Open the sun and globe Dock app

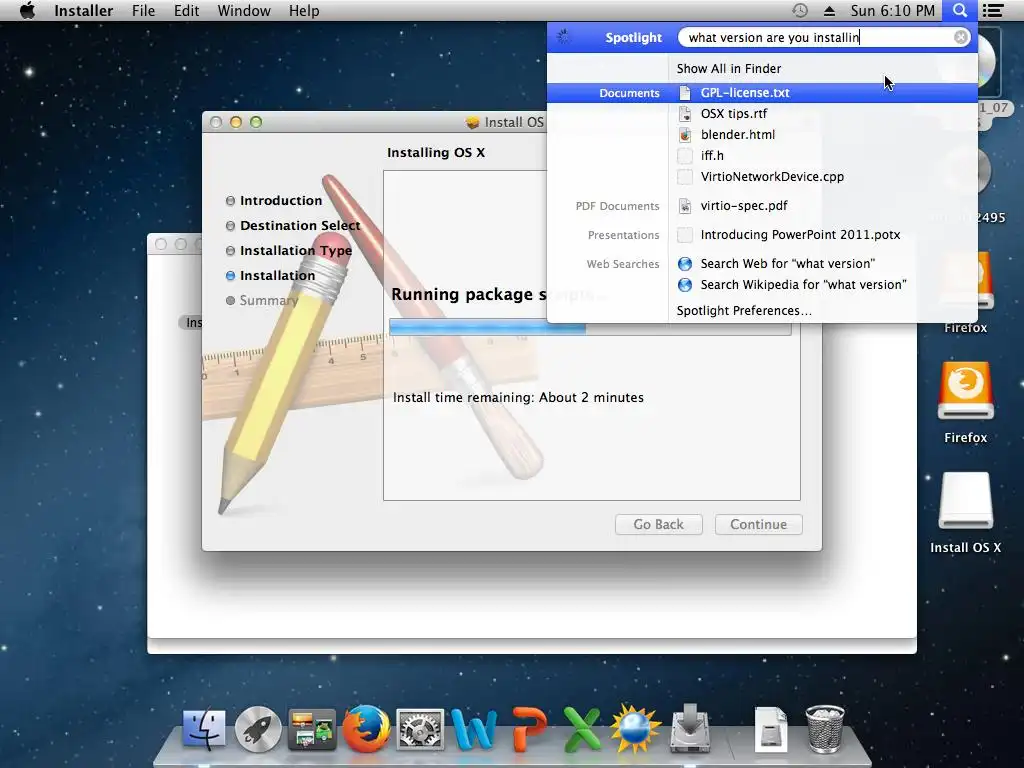click(x=635, y=729)
